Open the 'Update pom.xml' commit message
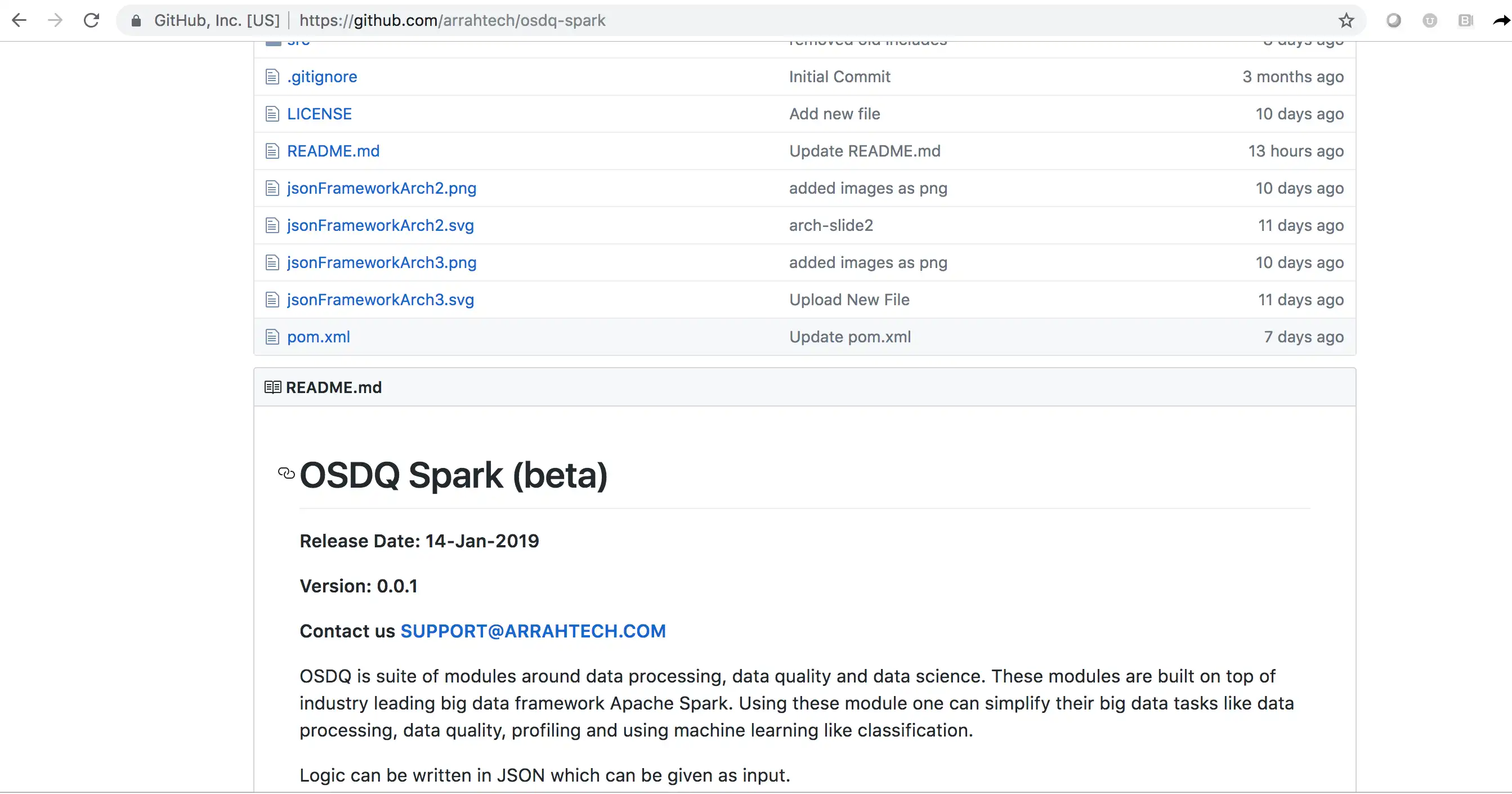Image resolution: width=1512 pixels, height=794 pixels. [x=850, y=337]
